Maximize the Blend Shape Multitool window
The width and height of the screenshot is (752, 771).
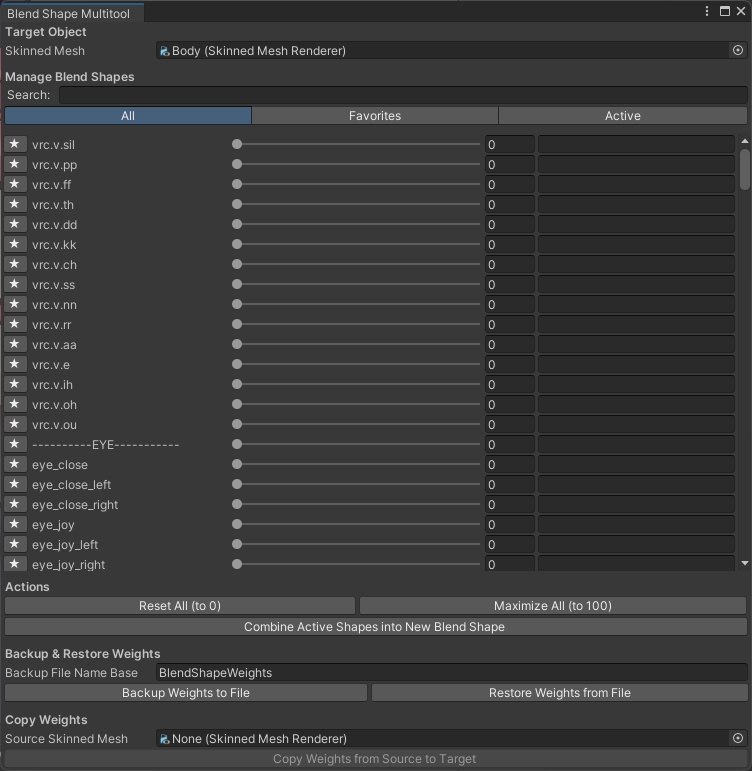pyautogui.click(x=724, y=11)
